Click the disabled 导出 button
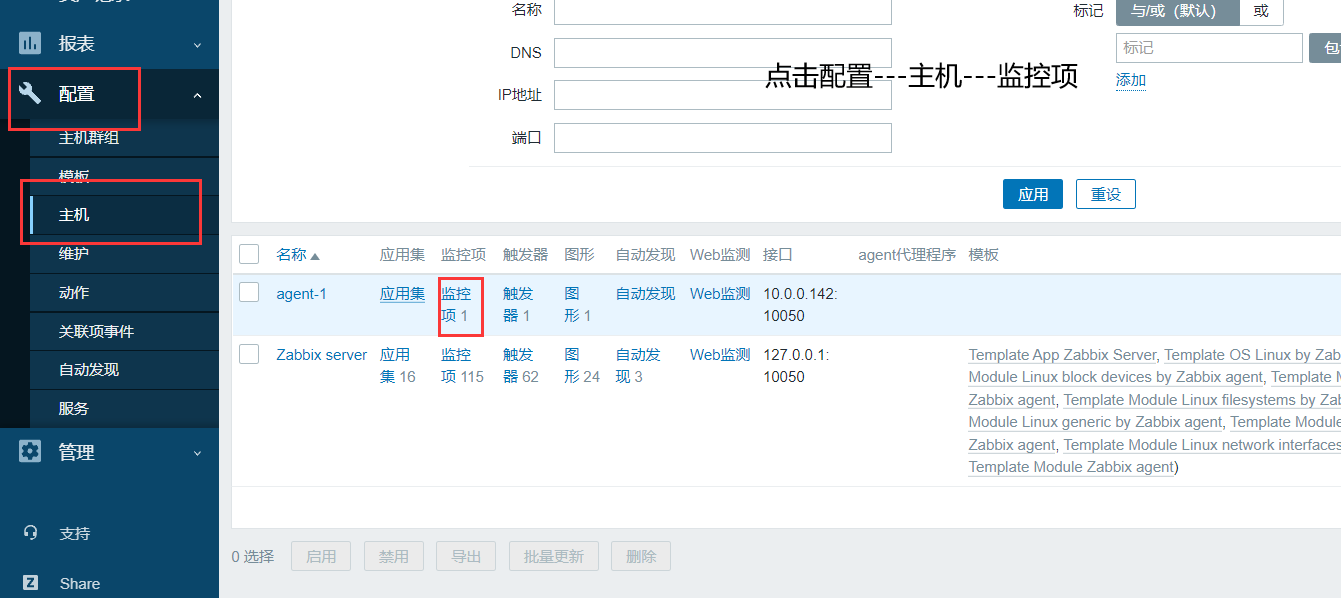Image resolution: width=1341 pixels, height=598 pixels. coord(466,557)
